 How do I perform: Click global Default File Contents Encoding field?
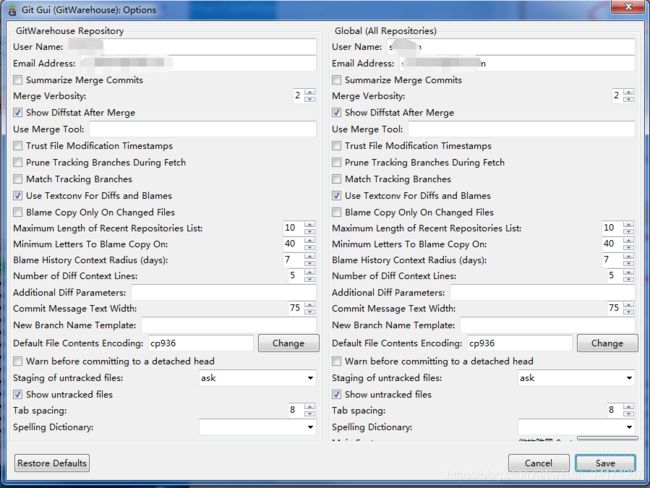tap(519, 343)
